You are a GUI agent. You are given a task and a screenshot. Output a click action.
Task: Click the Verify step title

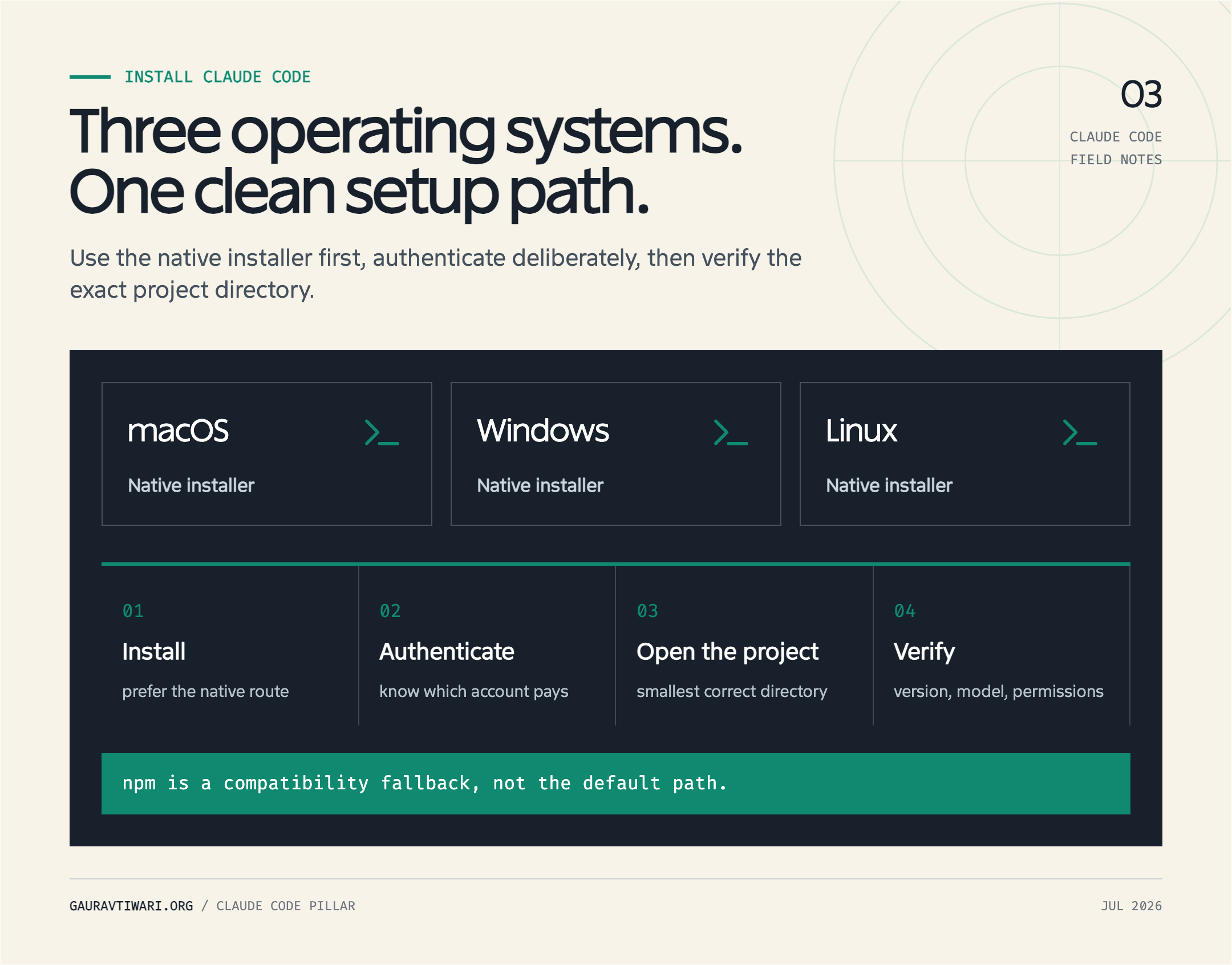coord(924,652)
